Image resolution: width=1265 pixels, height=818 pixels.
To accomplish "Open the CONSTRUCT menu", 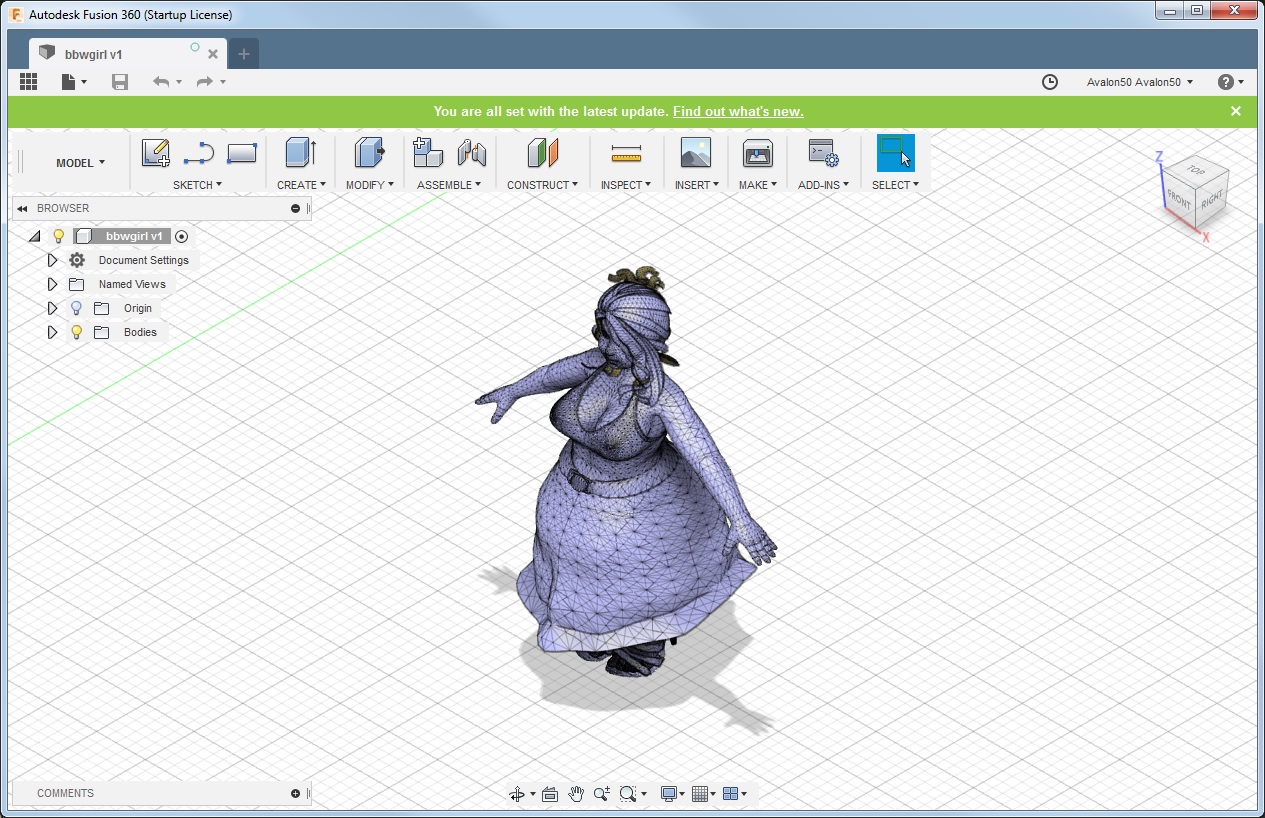I will coord(542,185).
